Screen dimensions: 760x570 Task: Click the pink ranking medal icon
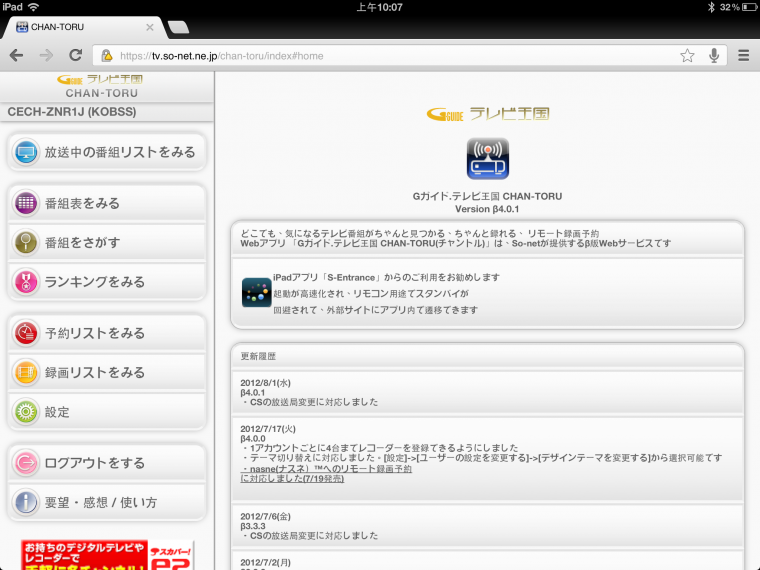(26, 282)
